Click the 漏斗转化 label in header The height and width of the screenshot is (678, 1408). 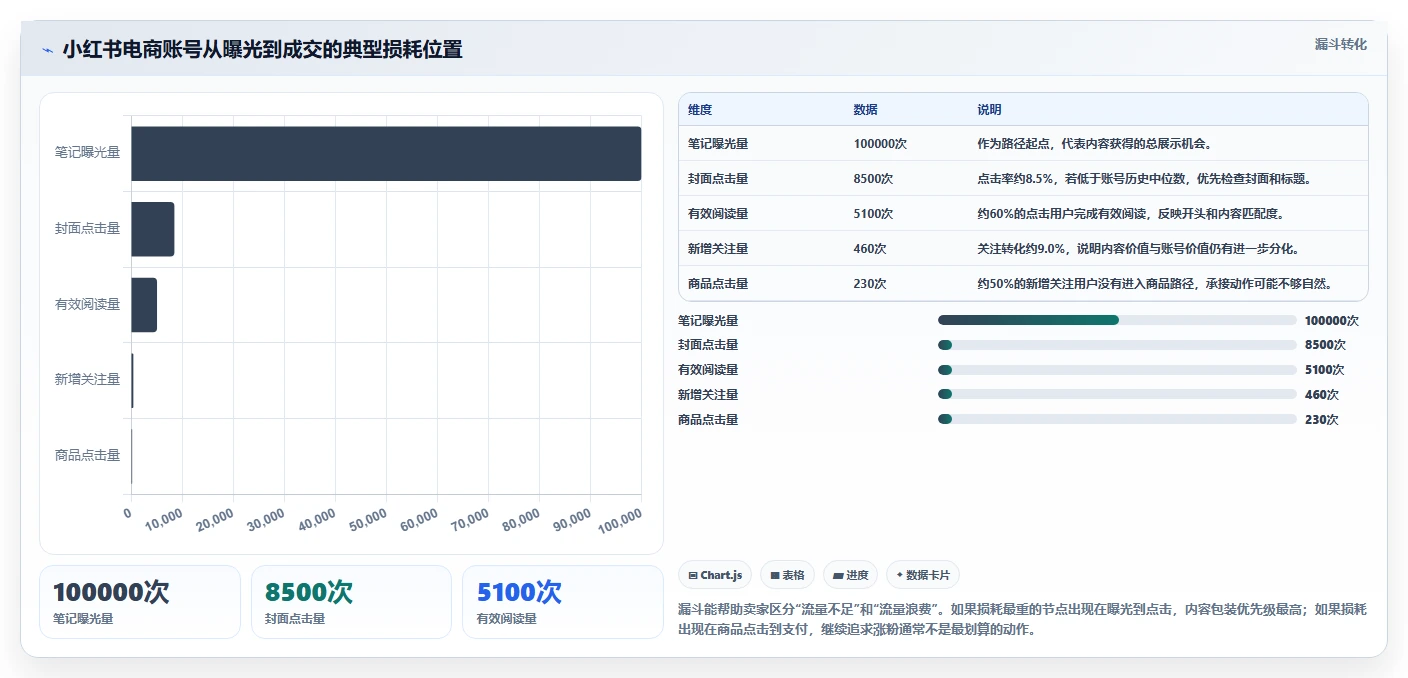(1340, 44)
